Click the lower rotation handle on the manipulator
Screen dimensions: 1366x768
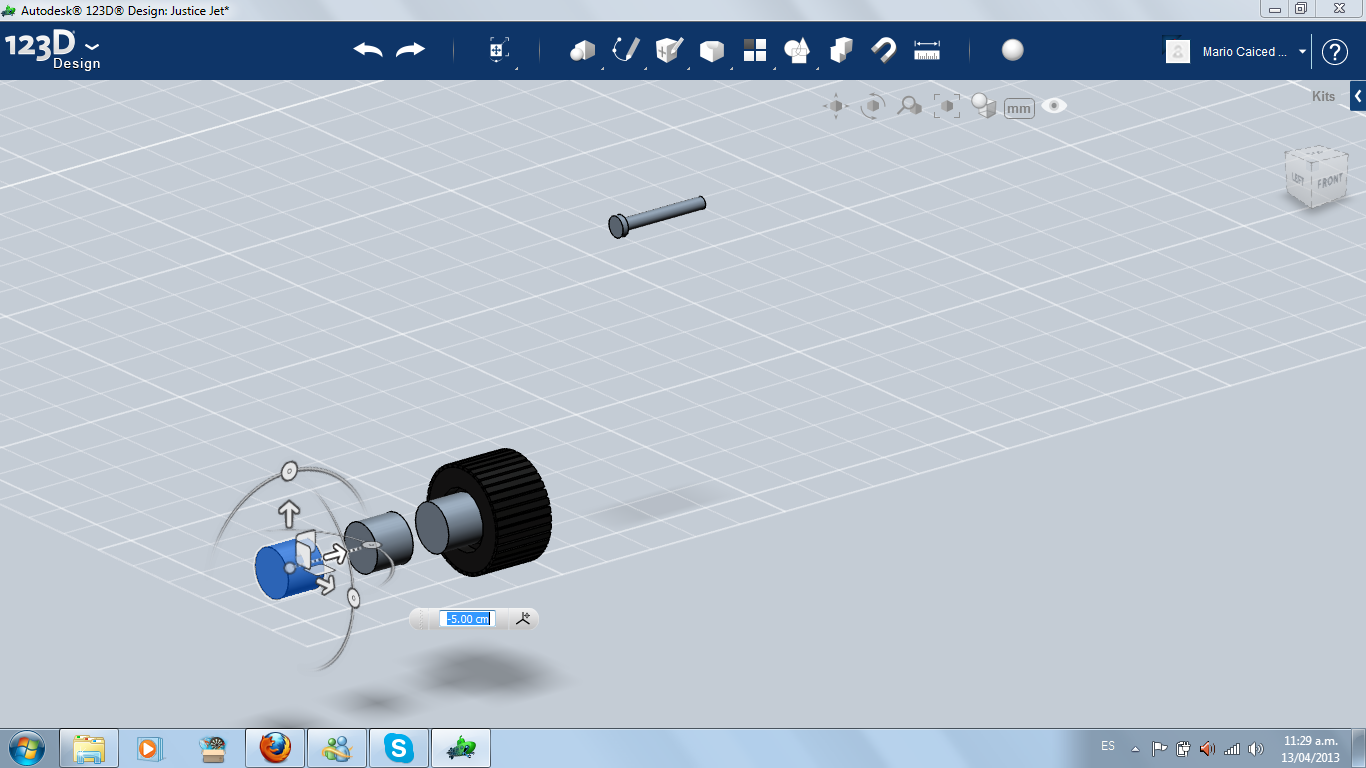(353, 597)
